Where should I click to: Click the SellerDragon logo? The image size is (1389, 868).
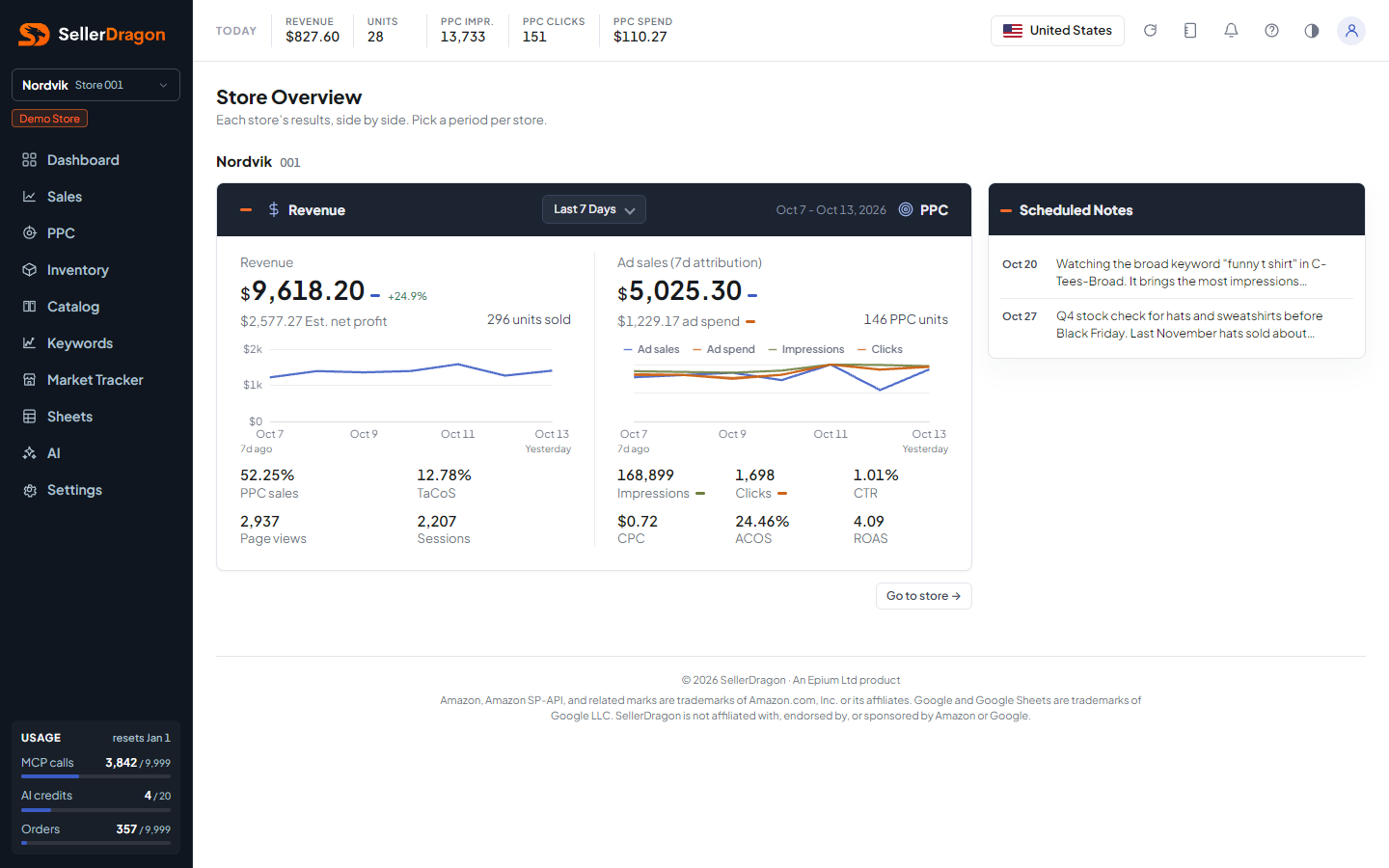92,35
